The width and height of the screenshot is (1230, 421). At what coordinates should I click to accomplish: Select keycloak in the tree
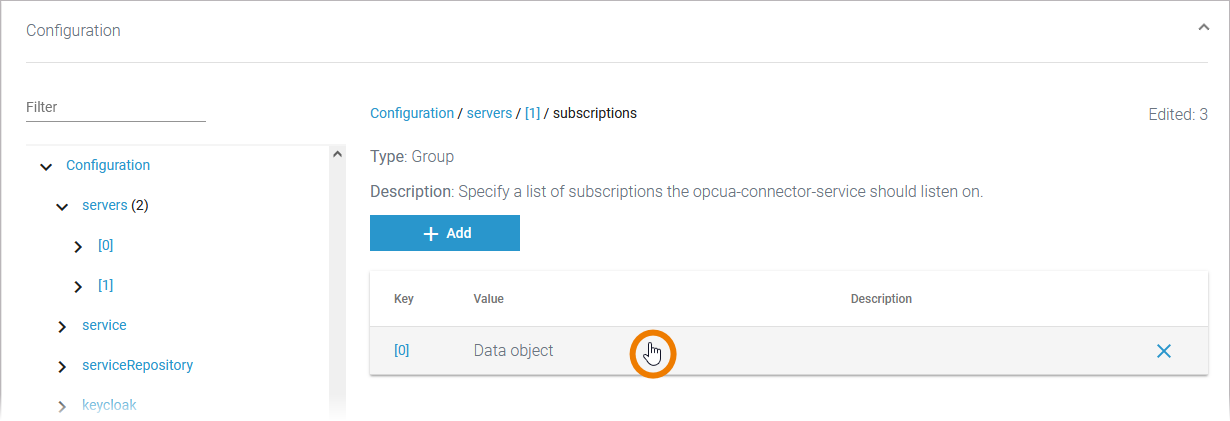coord(109,405)
